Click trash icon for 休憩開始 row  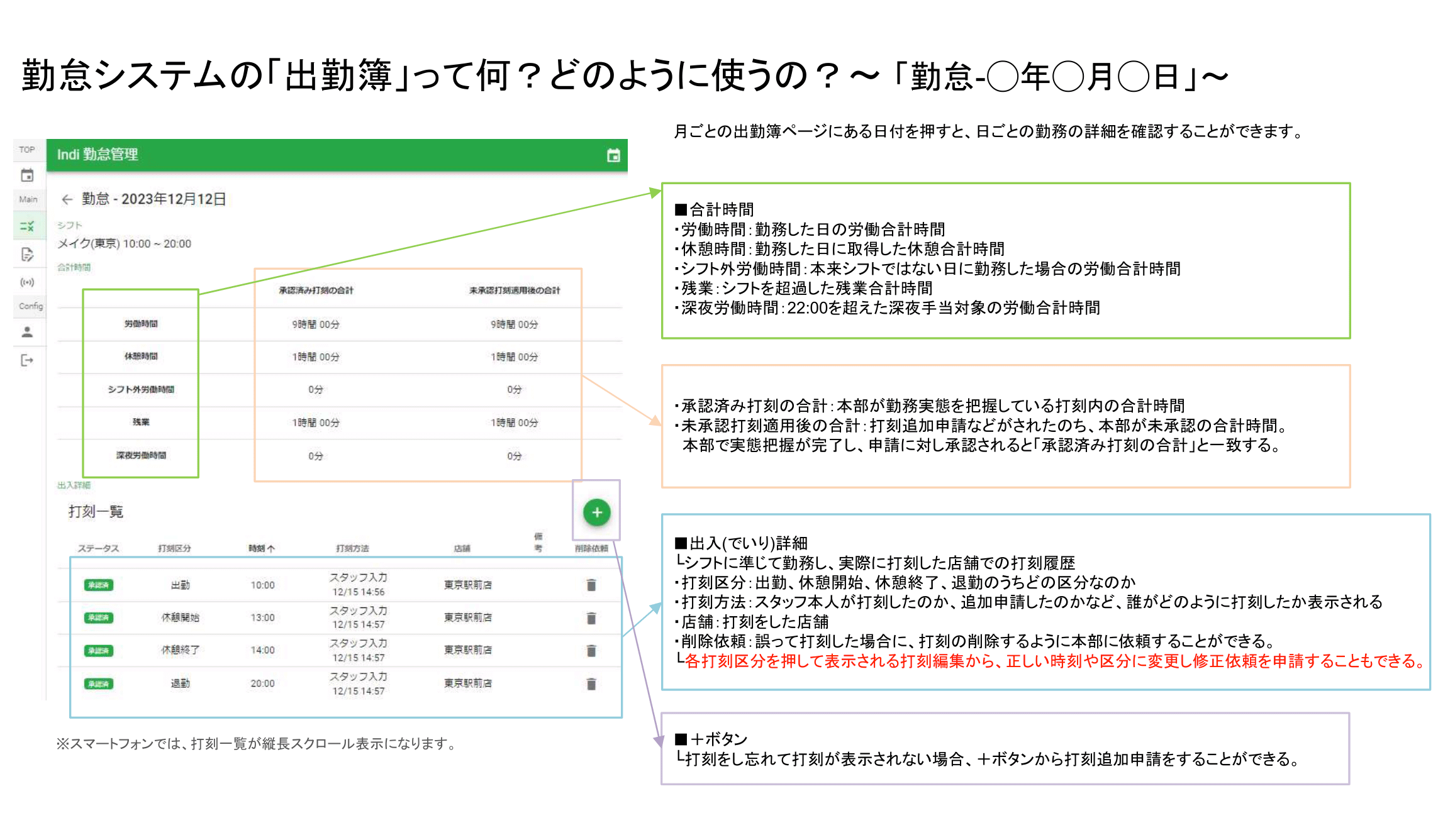(591, 618)
